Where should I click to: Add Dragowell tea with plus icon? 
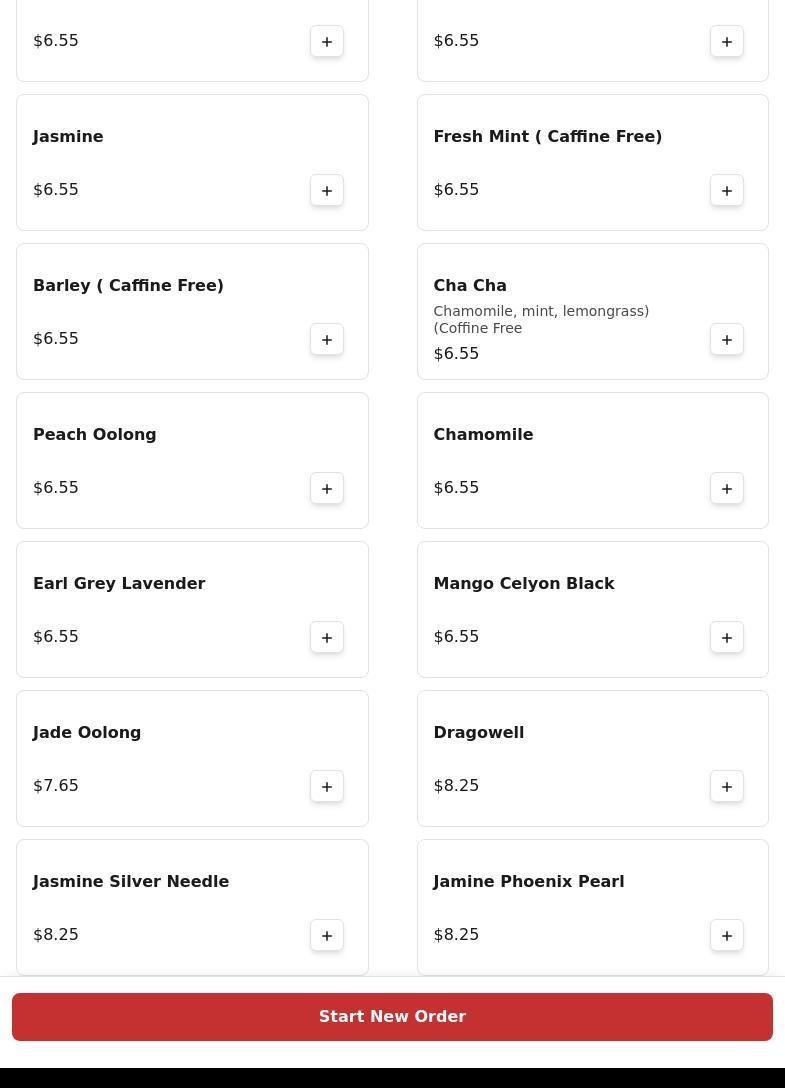pyautogui.click(x=727, y=786)
